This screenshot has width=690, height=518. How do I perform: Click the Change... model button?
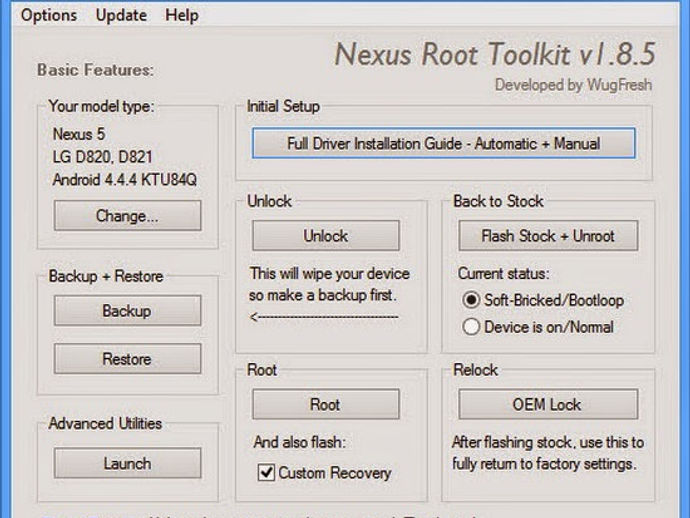(127, 216)
